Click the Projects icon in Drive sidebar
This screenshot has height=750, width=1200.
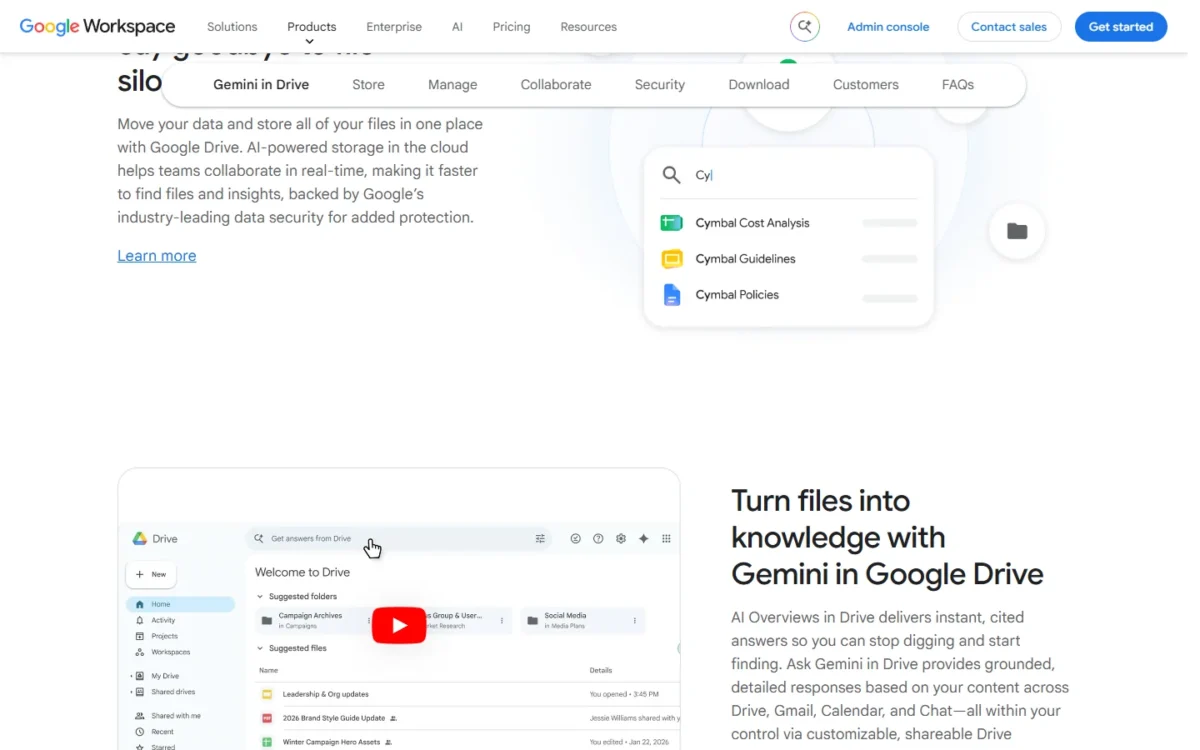140,636
